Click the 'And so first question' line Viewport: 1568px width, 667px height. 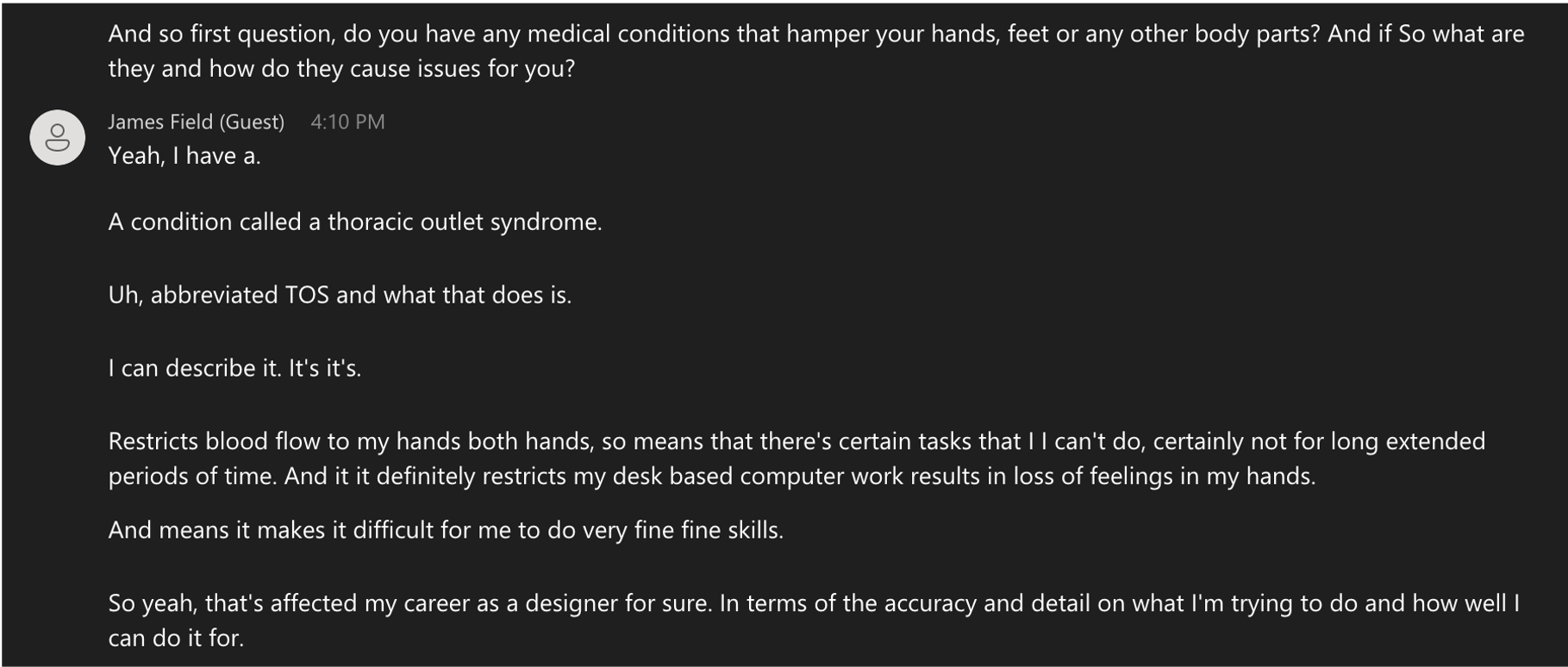tap(816, 34)
